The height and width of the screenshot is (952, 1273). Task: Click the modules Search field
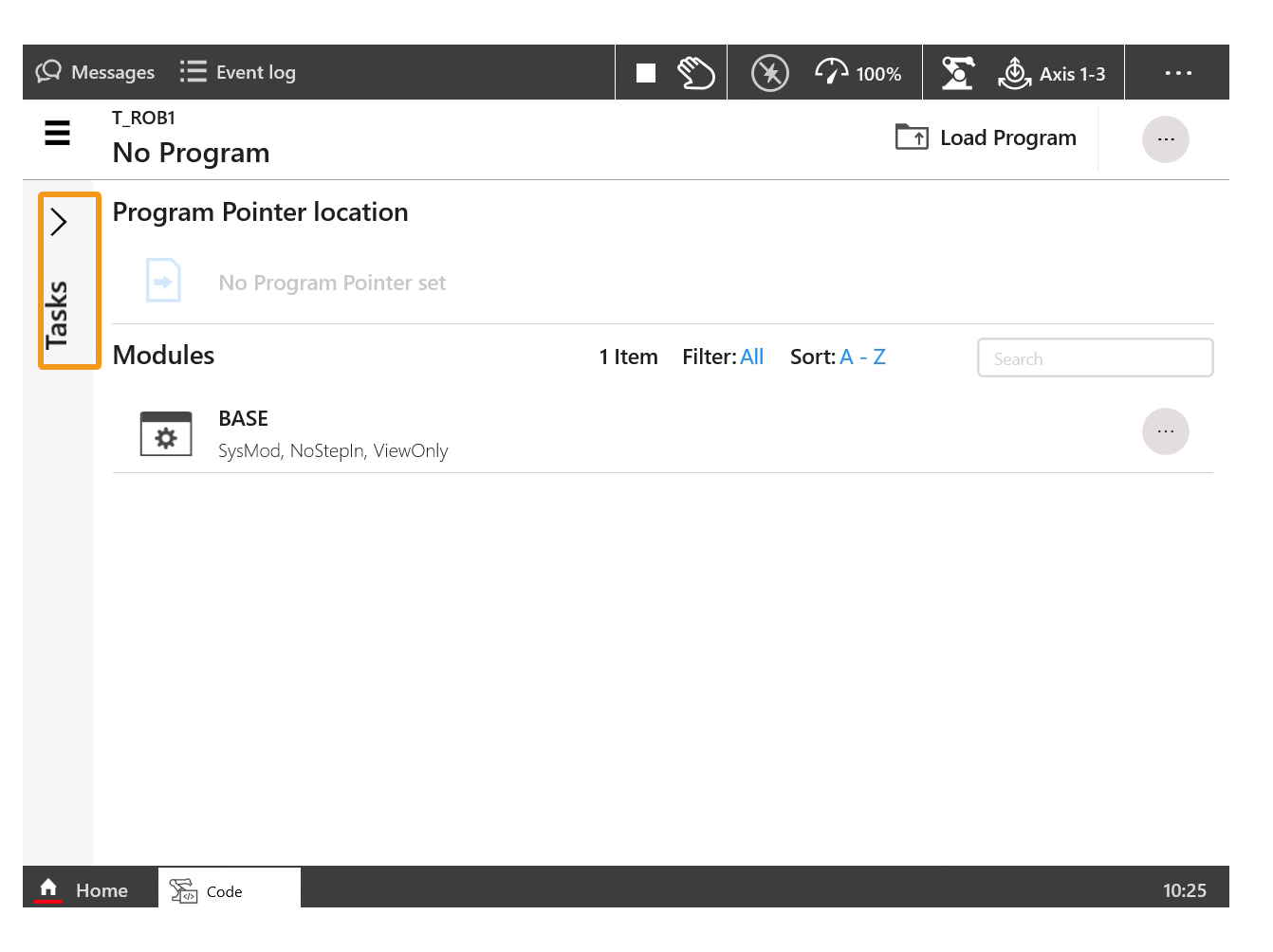[1095, 358]
